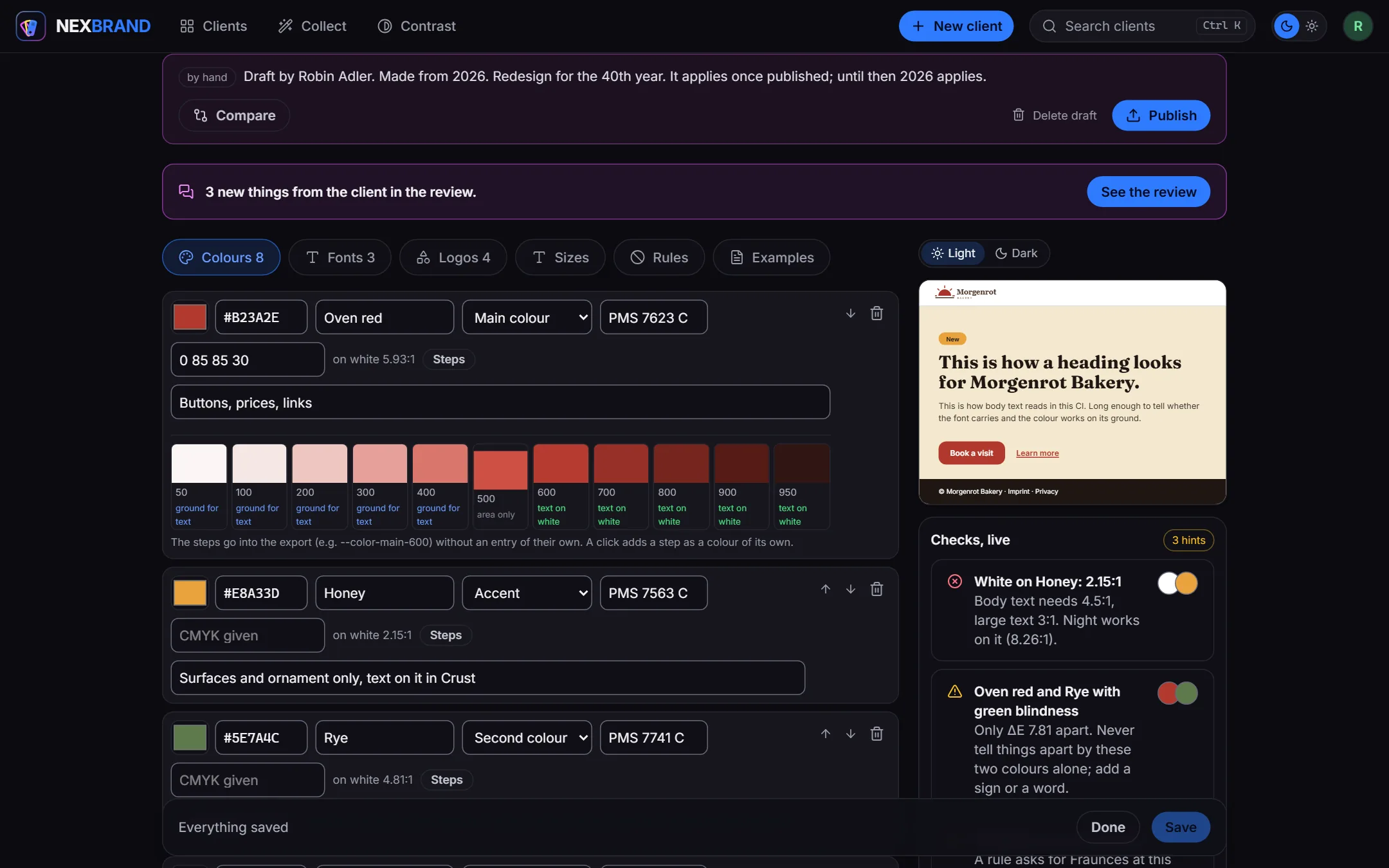The image size is (1389, 868).
Task: Move Rye colour down with arrow
Action: [x=851, y=734]
